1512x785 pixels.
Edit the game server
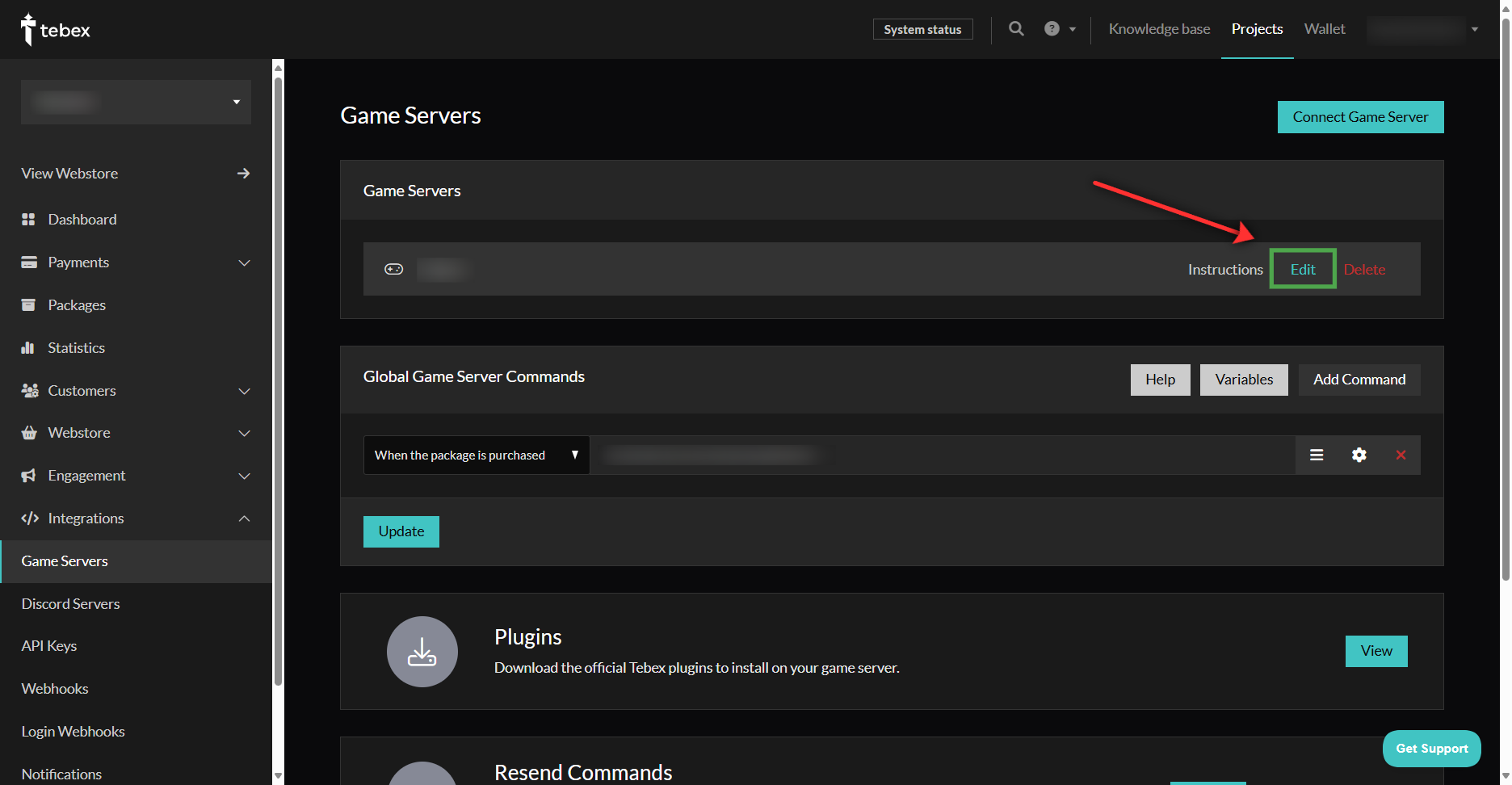[1303, 269]
